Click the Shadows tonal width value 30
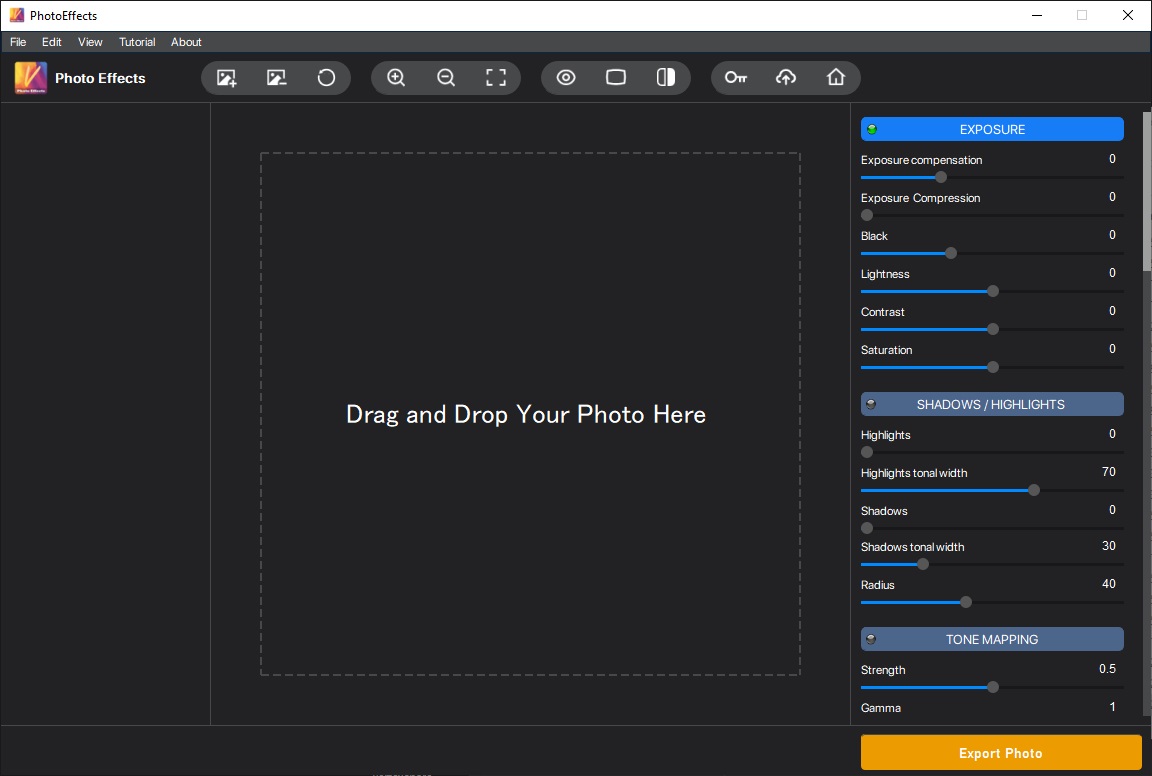 coord(1109,546)
